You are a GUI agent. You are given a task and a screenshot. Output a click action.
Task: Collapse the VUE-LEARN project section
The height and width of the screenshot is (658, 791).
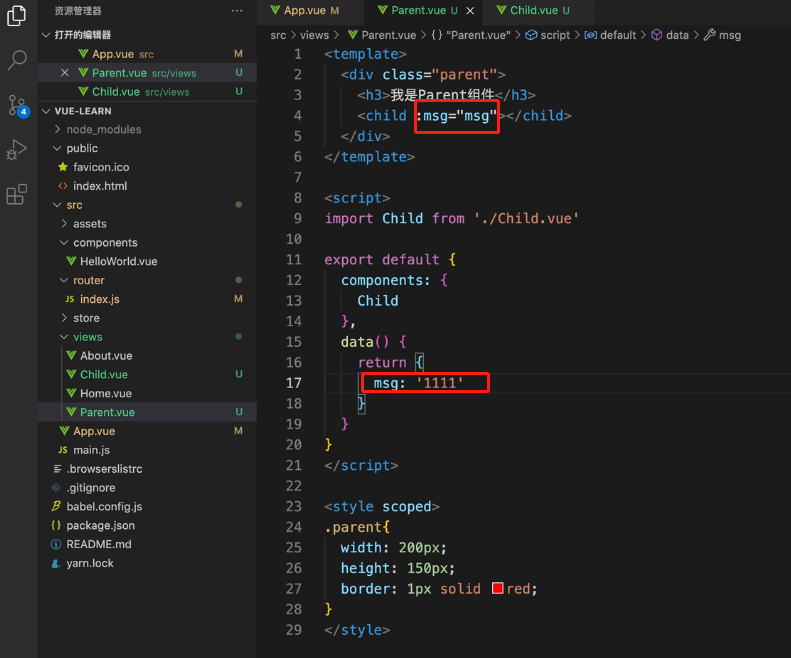click(x=83, y=111)
